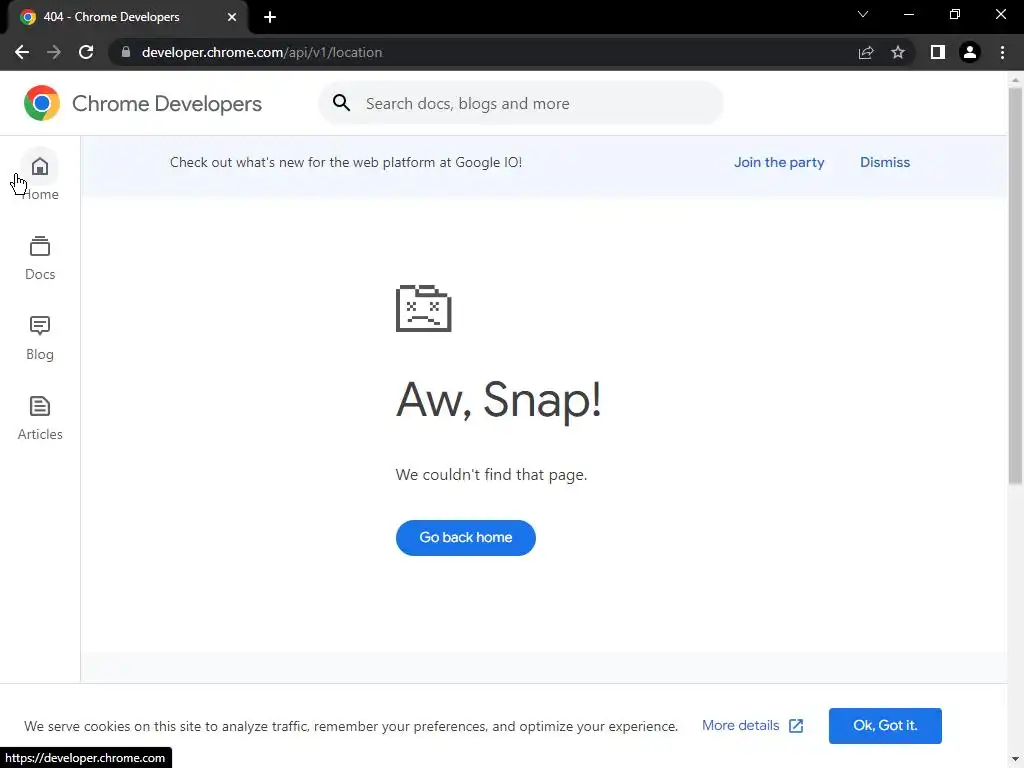Click the search magnifier icon
1024x768 pixels.
click(342, 103)
